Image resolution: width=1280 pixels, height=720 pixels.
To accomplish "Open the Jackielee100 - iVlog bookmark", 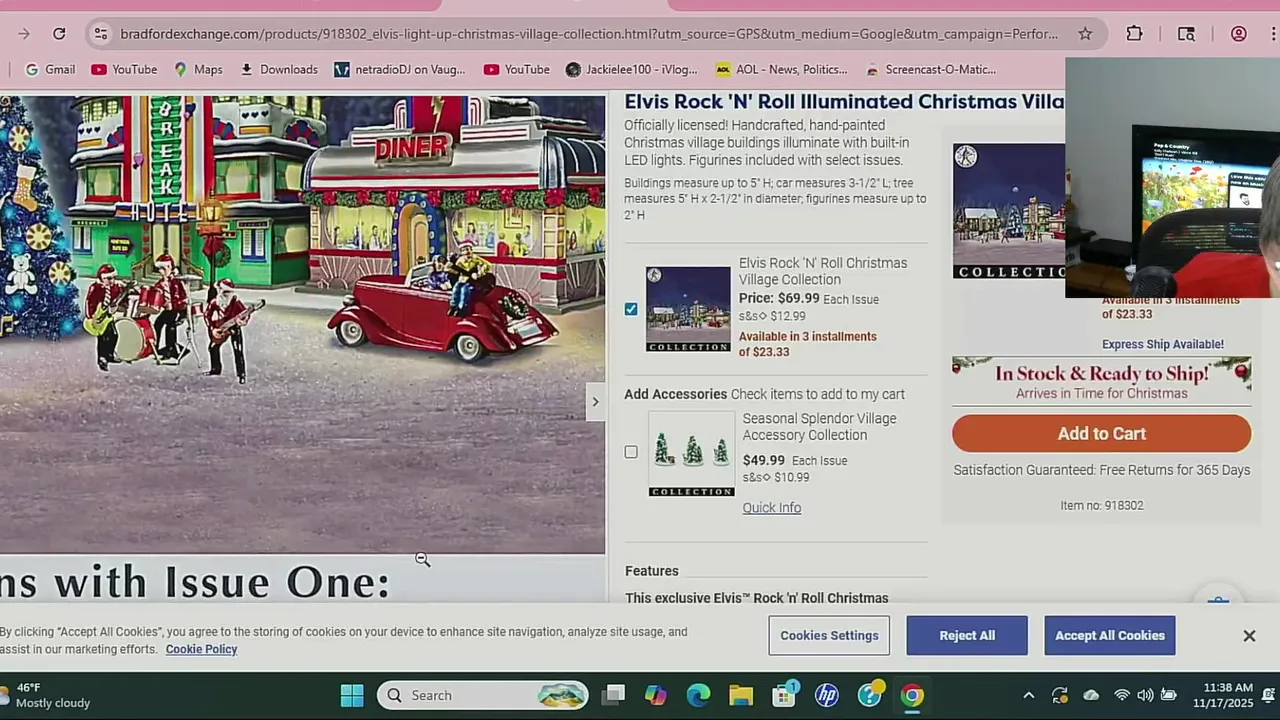I will (632, 69).
